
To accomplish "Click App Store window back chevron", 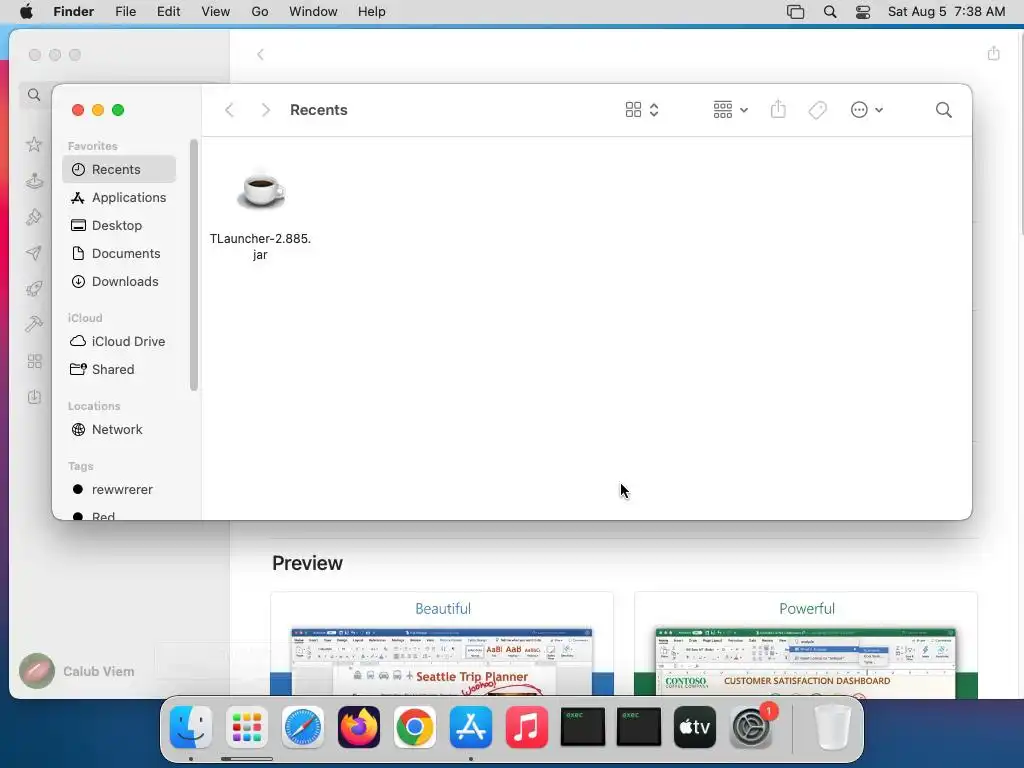I will click(261, 54).
